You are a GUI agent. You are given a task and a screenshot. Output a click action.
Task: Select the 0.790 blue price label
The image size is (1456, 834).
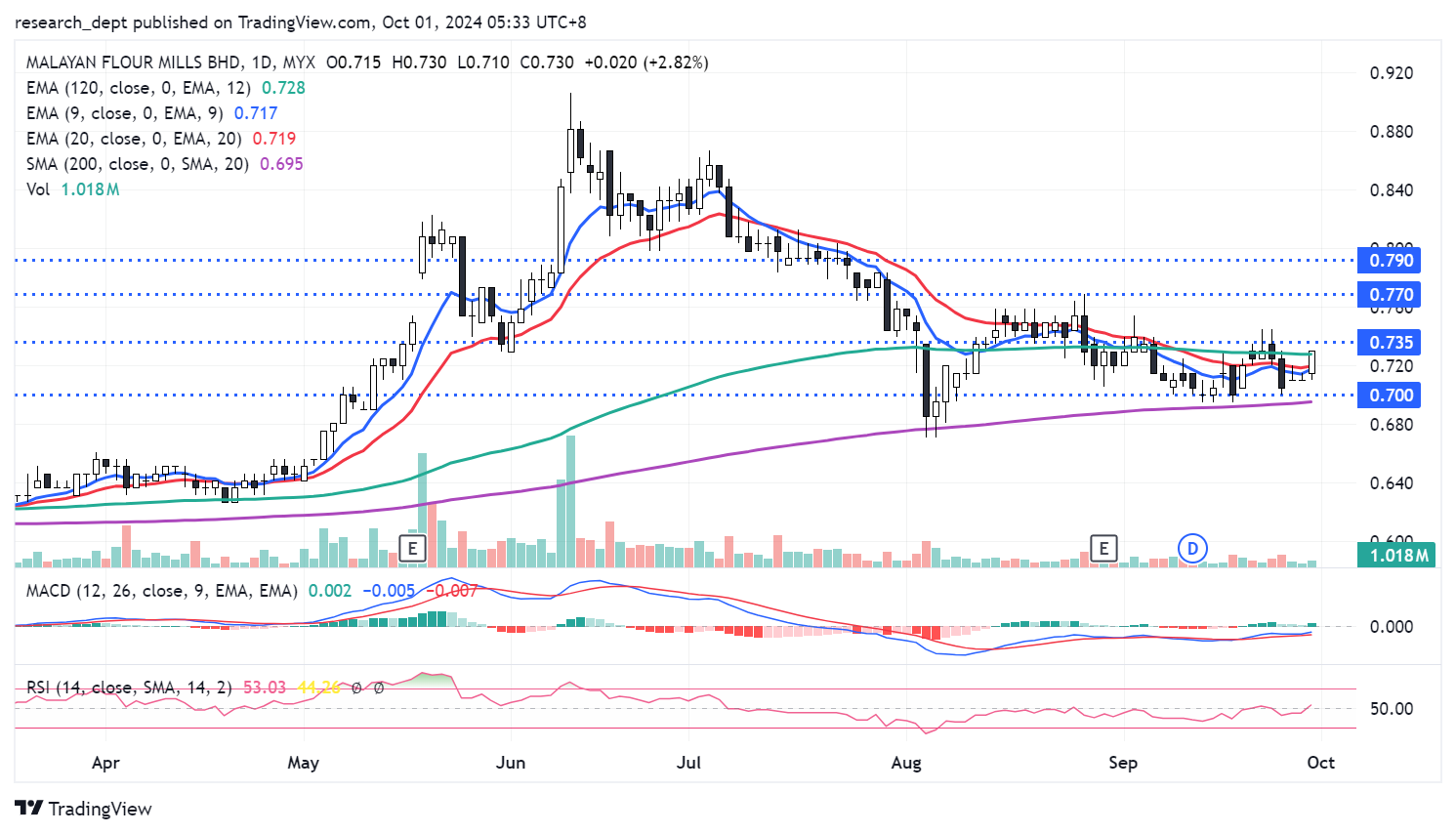coord(1391,261)
